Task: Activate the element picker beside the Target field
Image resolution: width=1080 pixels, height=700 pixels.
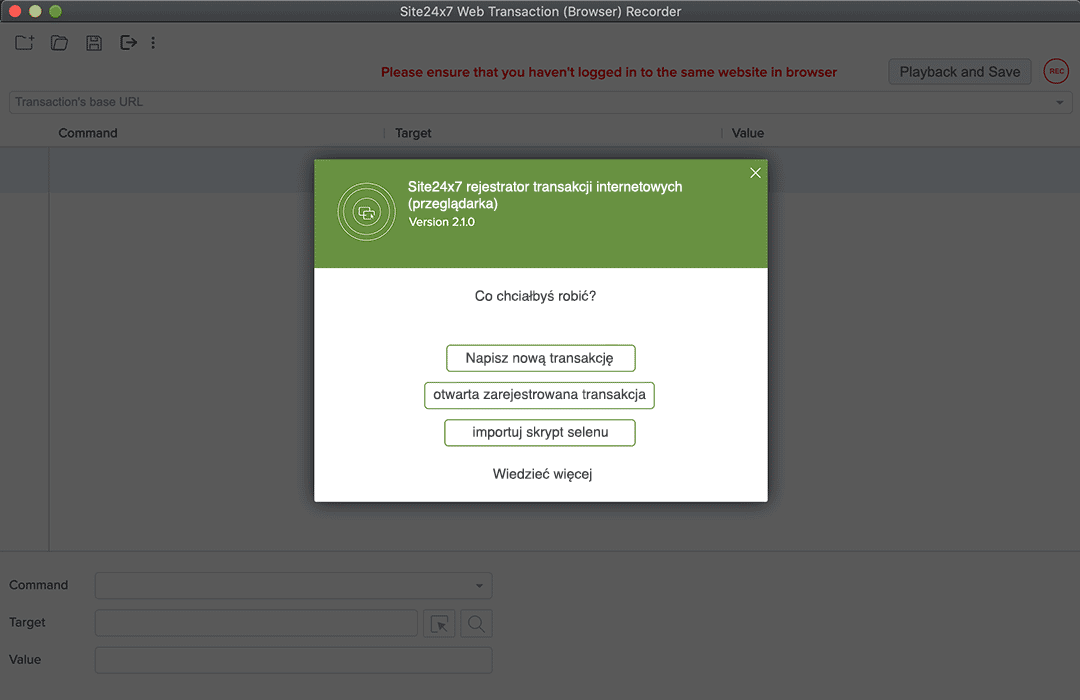Action: tap(439, 623)
